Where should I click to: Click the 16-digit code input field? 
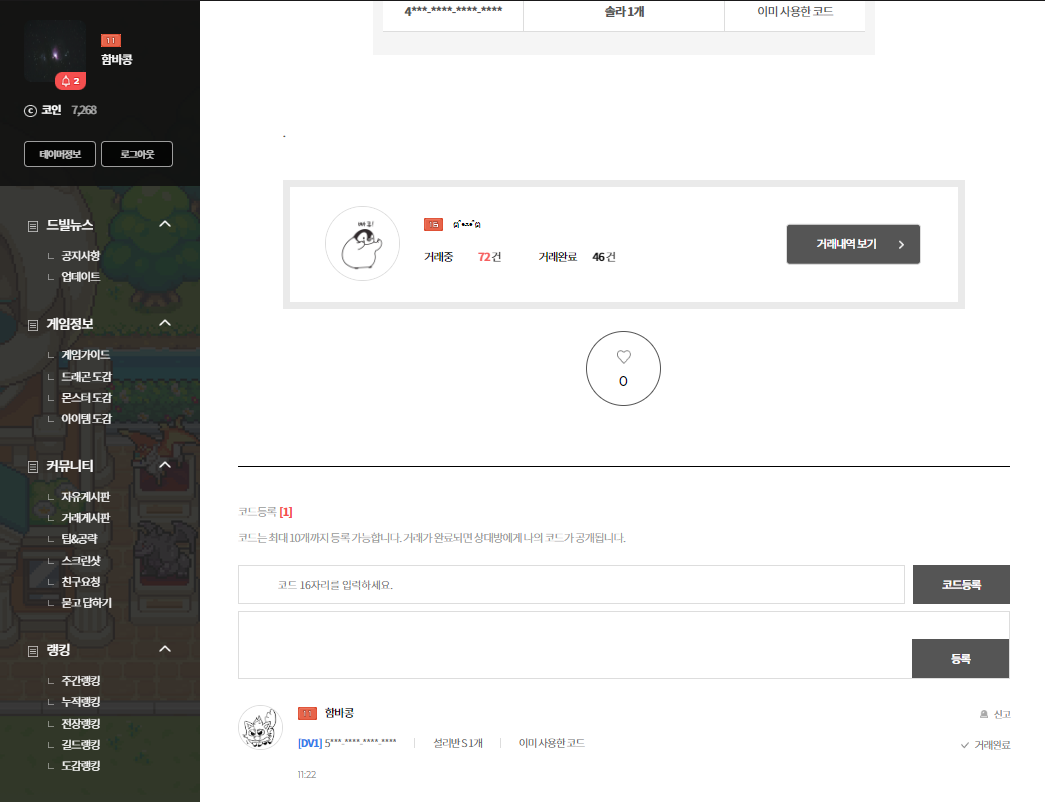click(x=570, y=585)
